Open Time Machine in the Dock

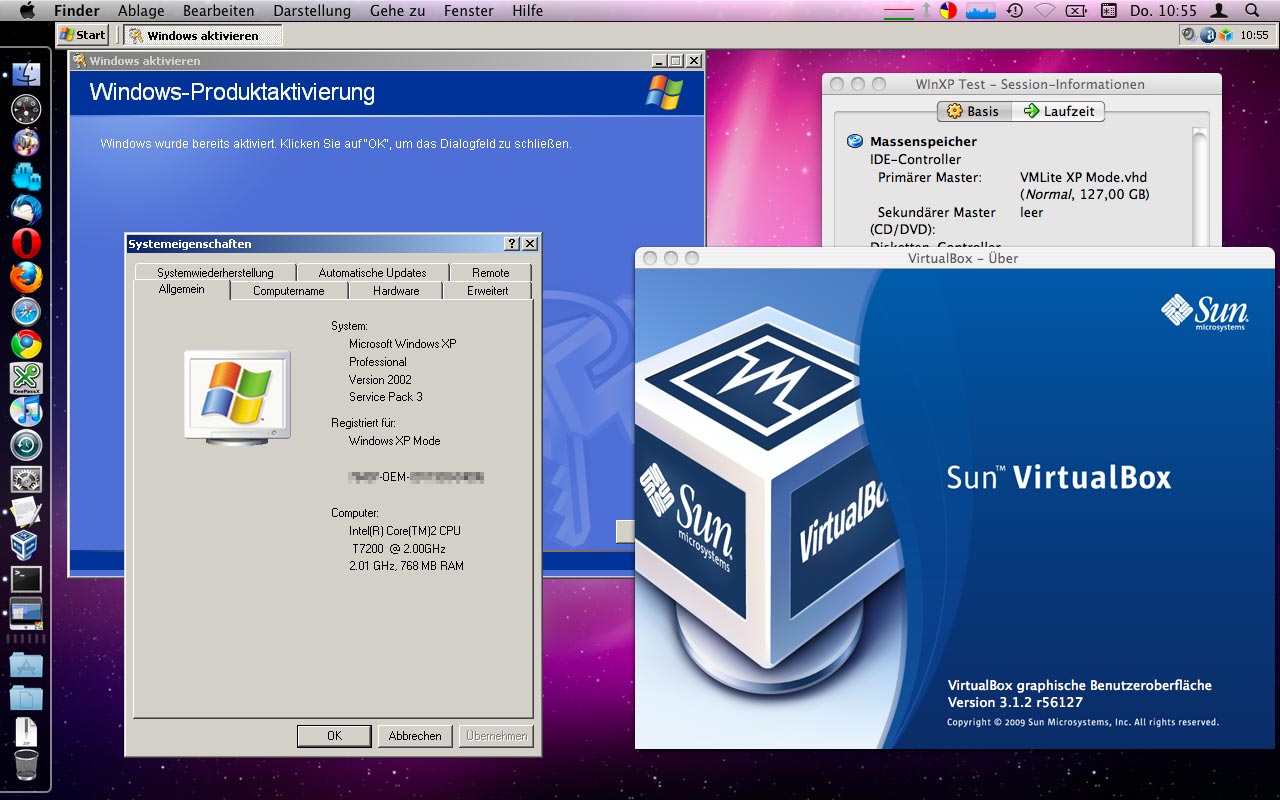click(26, 445)
